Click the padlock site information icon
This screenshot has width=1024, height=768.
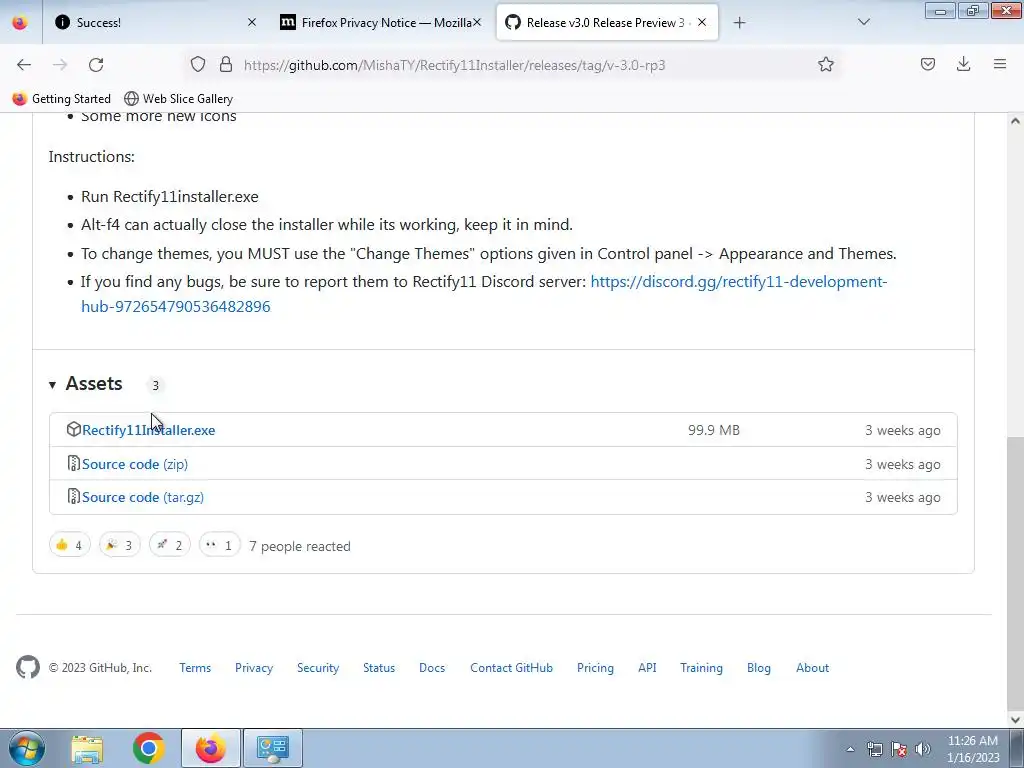point(226,65)
